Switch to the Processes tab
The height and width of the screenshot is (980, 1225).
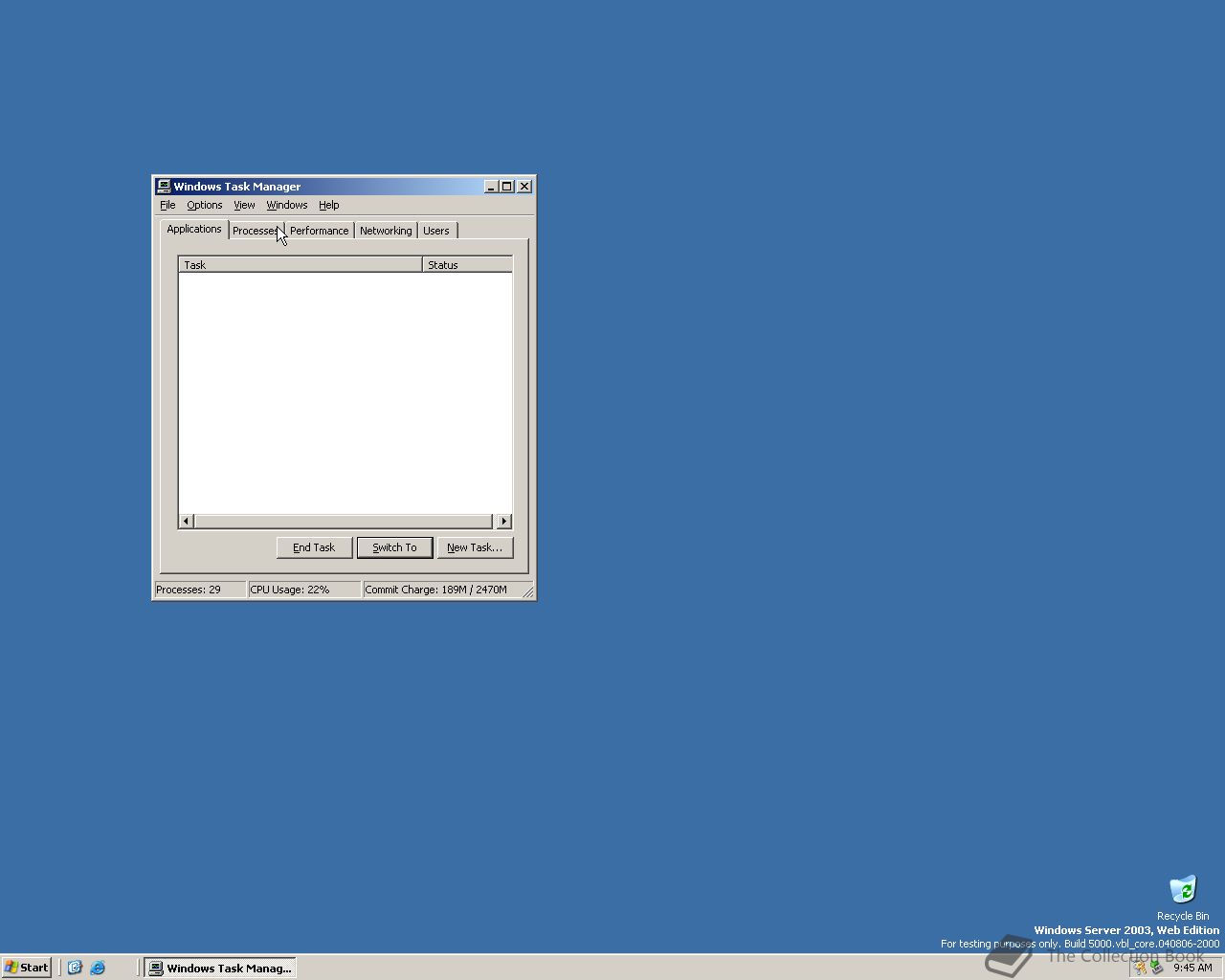[x=256, y=231]
